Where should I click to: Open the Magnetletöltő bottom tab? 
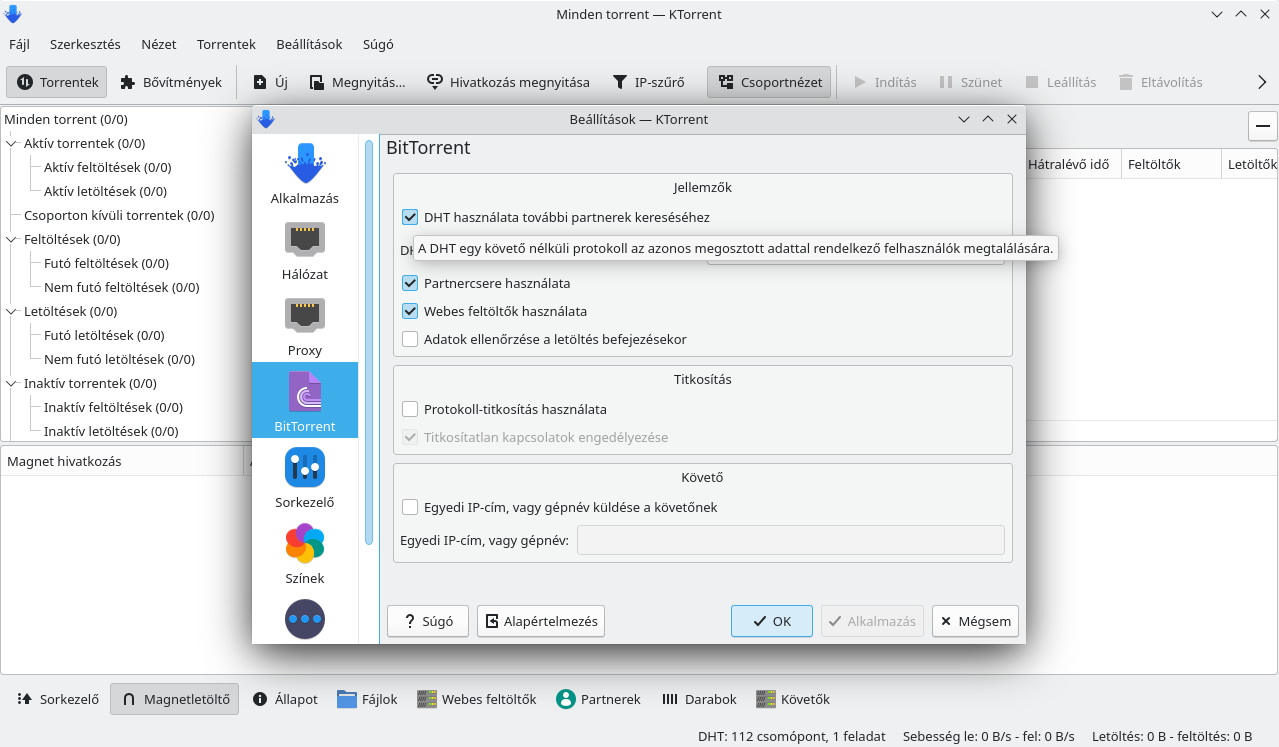pyautogui.click(x=175, y=699)
